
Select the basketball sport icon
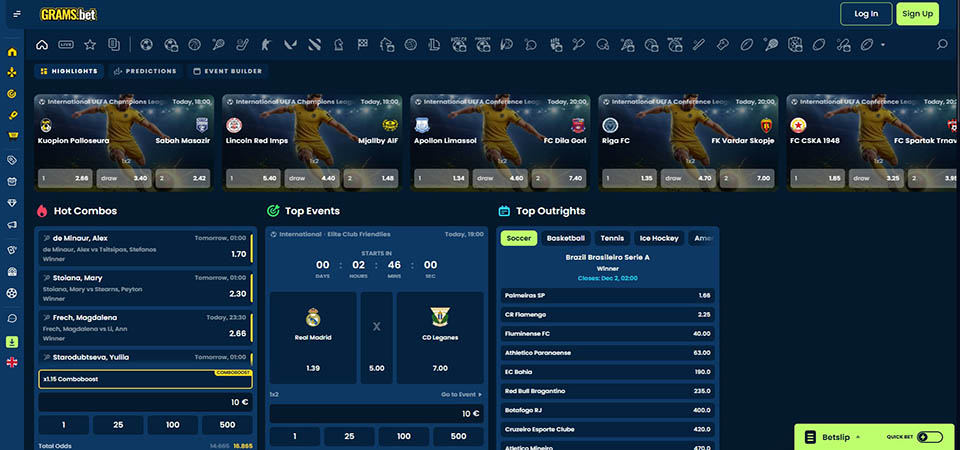[x=195, y=45]
